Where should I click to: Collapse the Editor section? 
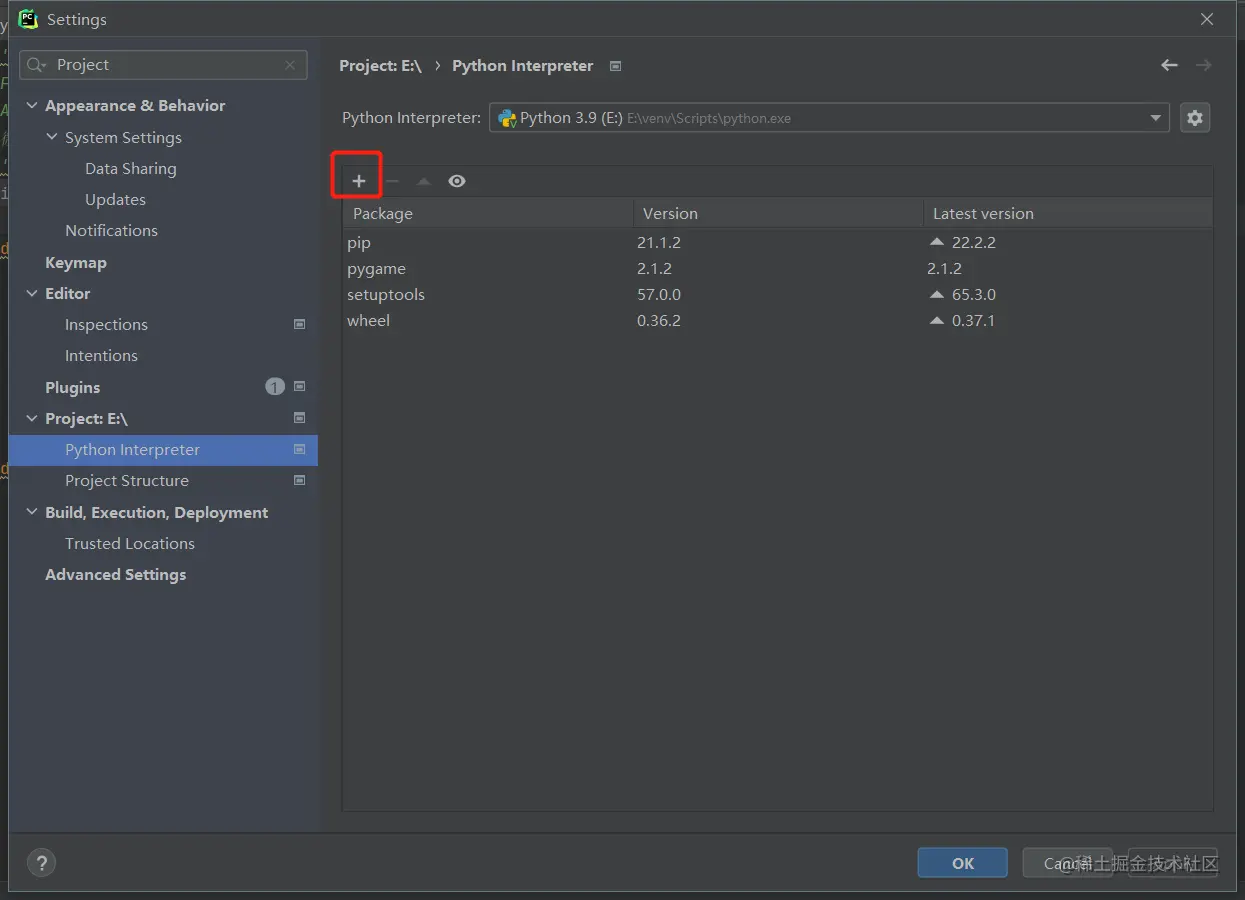point(32,294)
